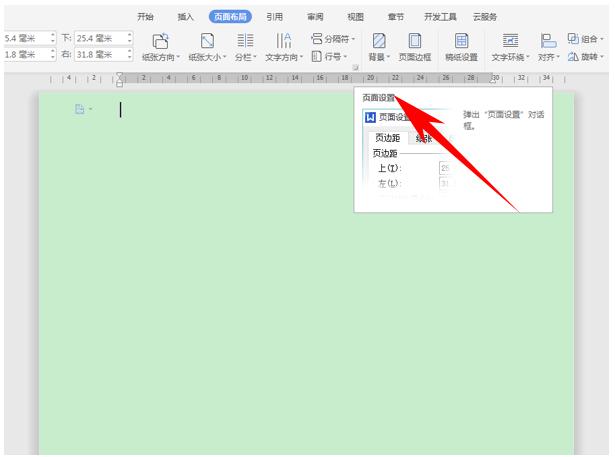Click the 文字方向 (text direction) icon
Screen dimensions: 615x457
tap(284, 40)
